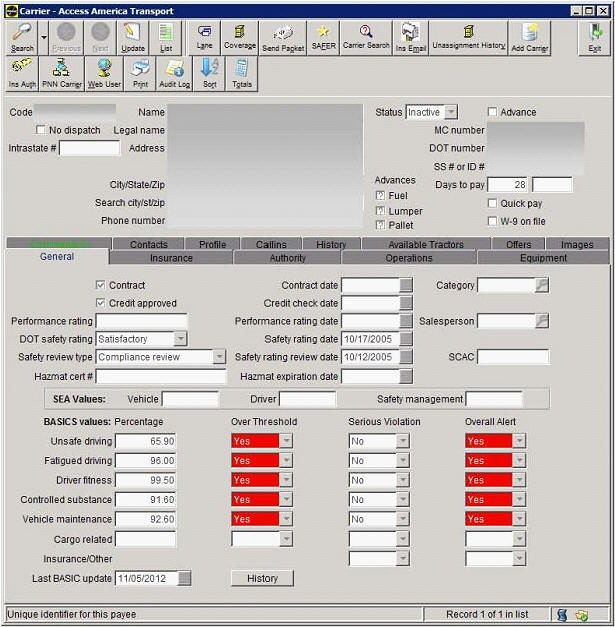Image resolution: width=615 pixels, height=627 pixels.
Task: Click the Add Carrier icon
Action: 529,37
